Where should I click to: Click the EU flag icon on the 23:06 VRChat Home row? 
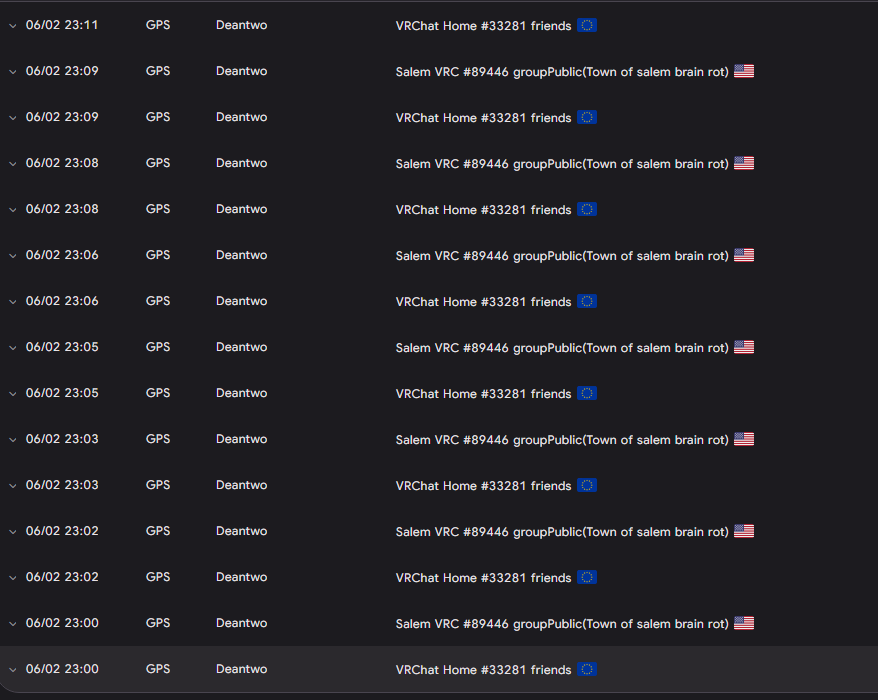click(x=587, y=301)
